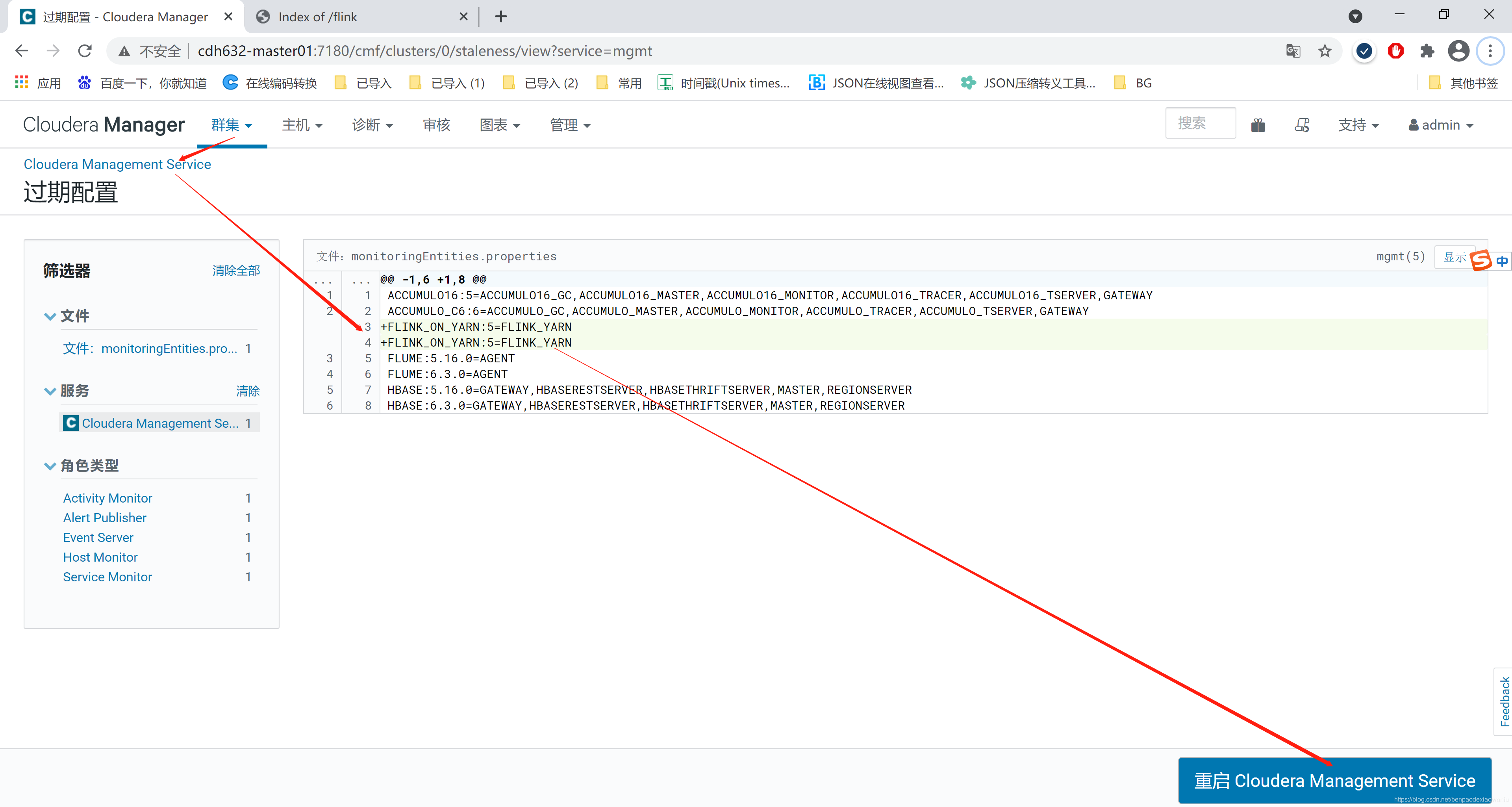Filter by Alert Publisher role type
This screenshot has height=807, width=1512.
click(x=104, y=518)
